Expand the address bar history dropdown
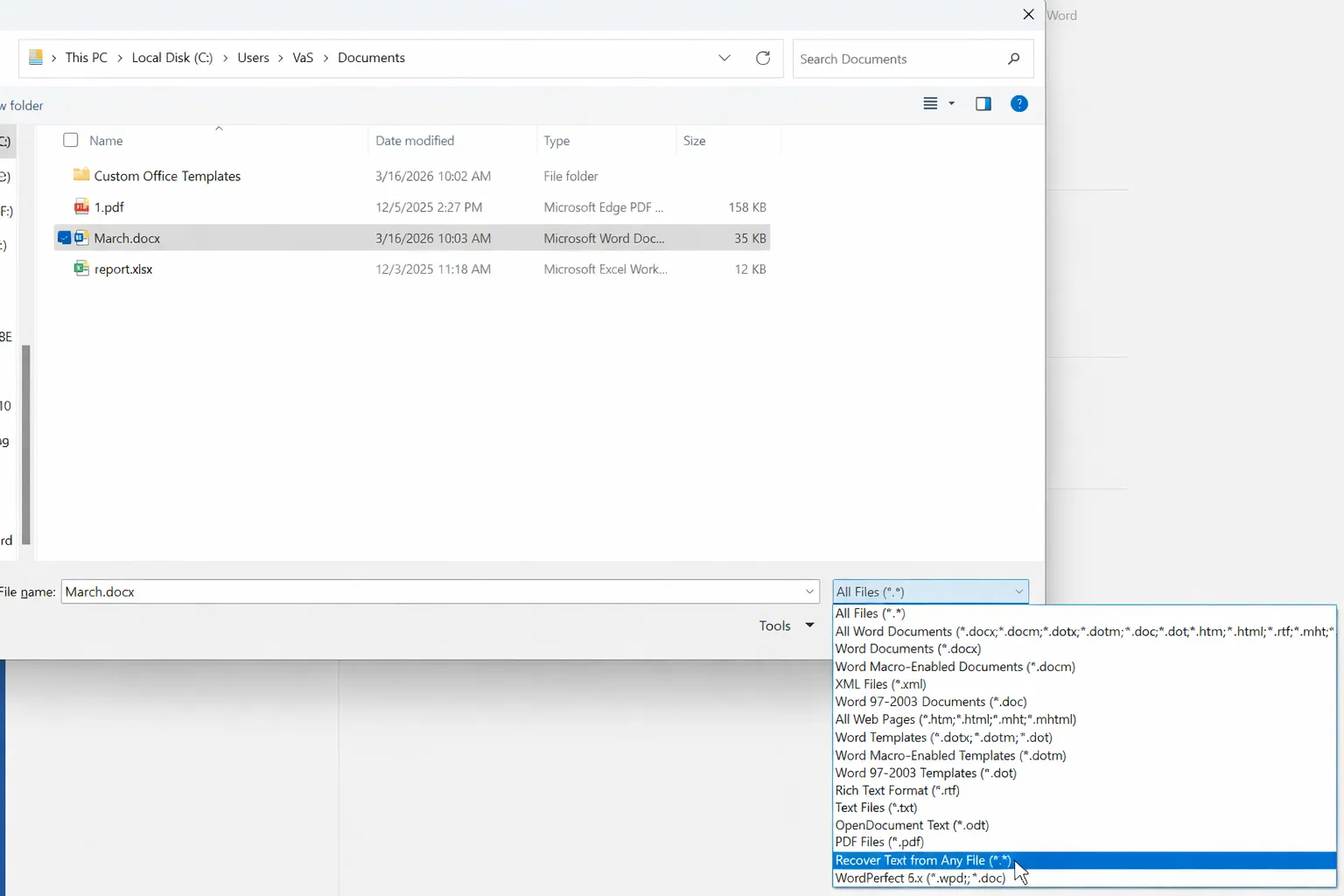 tap(724, 58)
